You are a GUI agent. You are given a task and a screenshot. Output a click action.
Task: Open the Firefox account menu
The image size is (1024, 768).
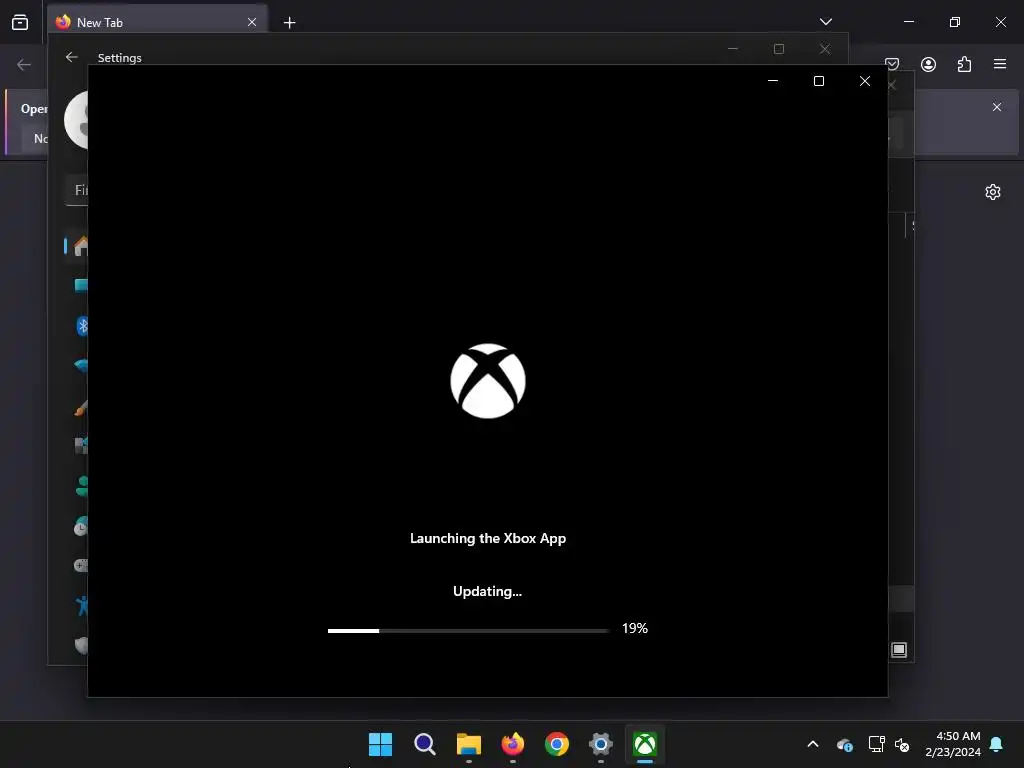tap(928, 64)
